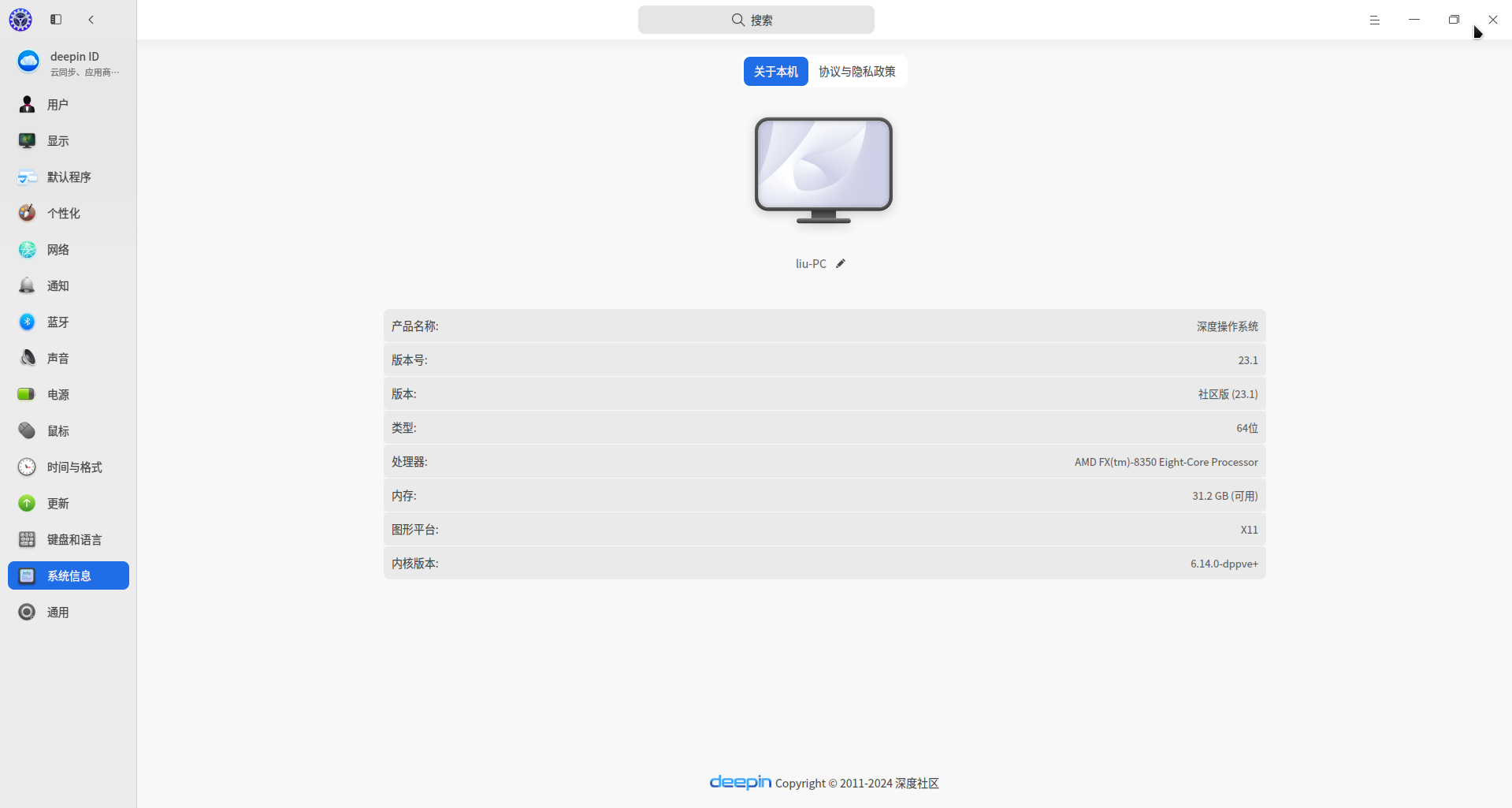Open the 更新 update arrow icon

tap(27, 503)
